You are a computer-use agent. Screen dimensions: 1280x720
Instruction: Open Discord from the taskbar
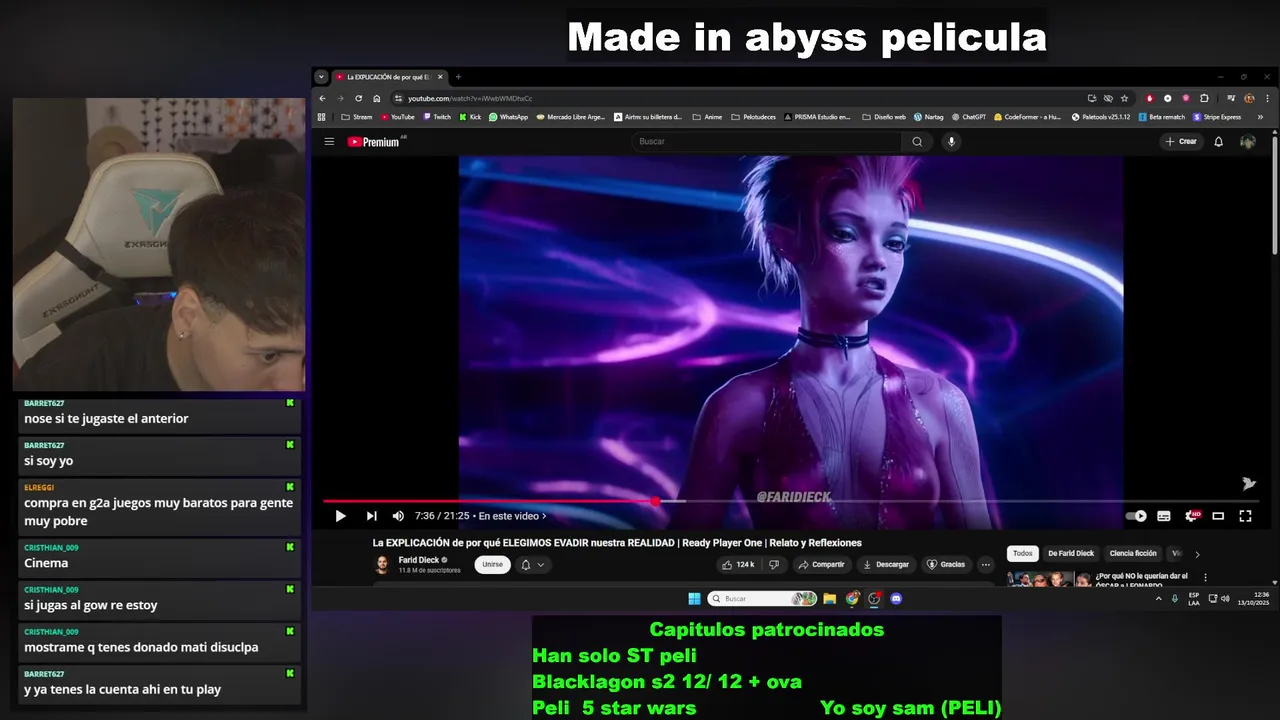(x=896, y=599)
